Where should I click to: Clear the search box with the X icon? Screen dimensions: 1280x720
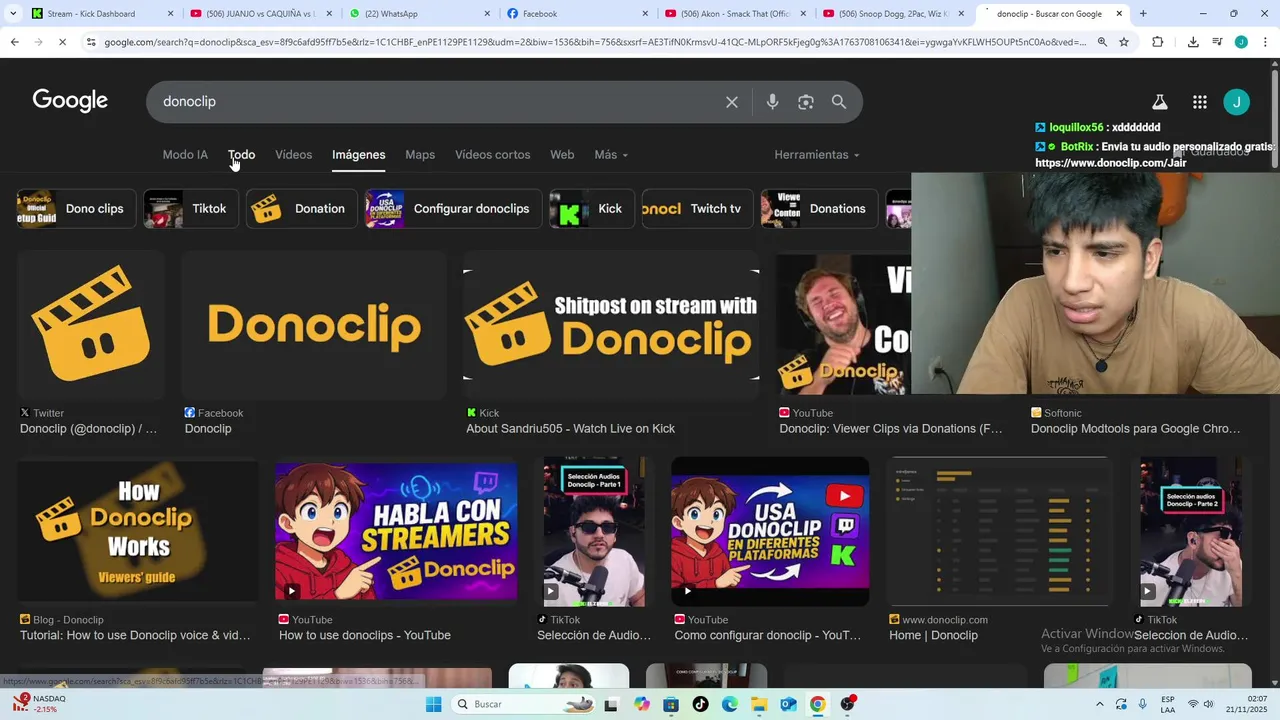[732, 102]
